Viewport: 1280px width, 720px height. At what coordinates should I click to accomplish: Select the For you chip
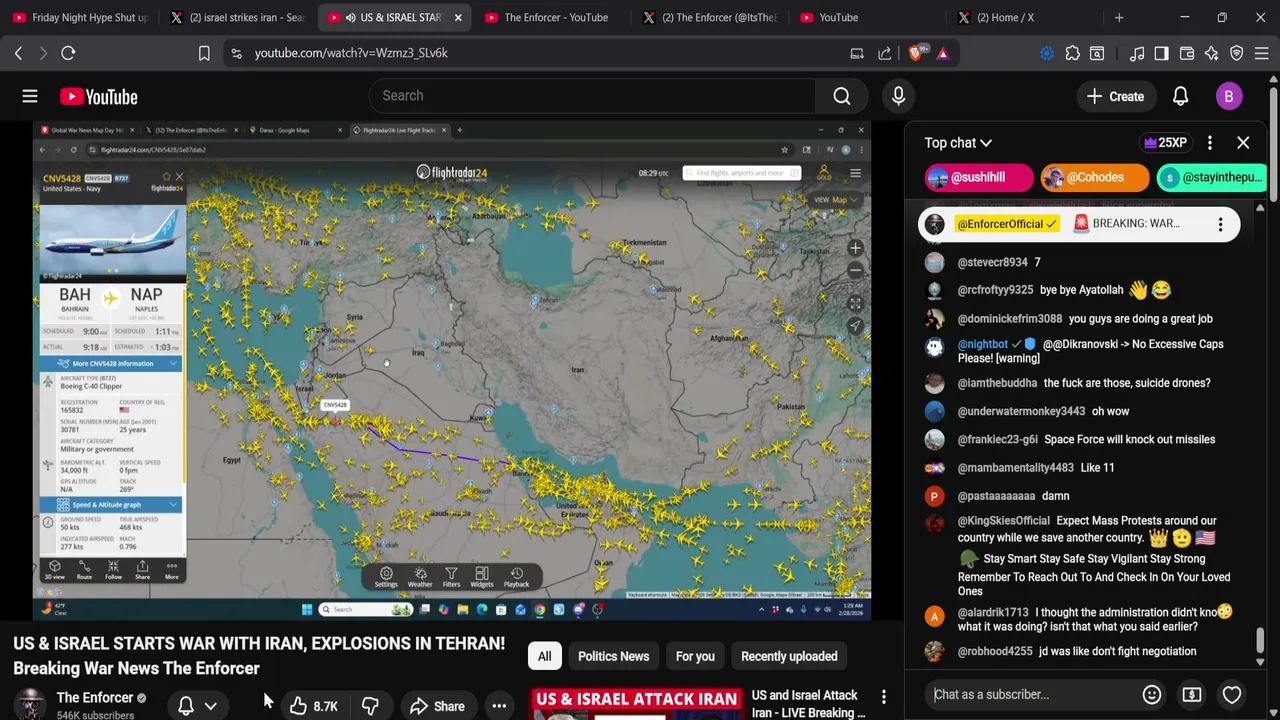pyautogui.click(x=695, y=656)
